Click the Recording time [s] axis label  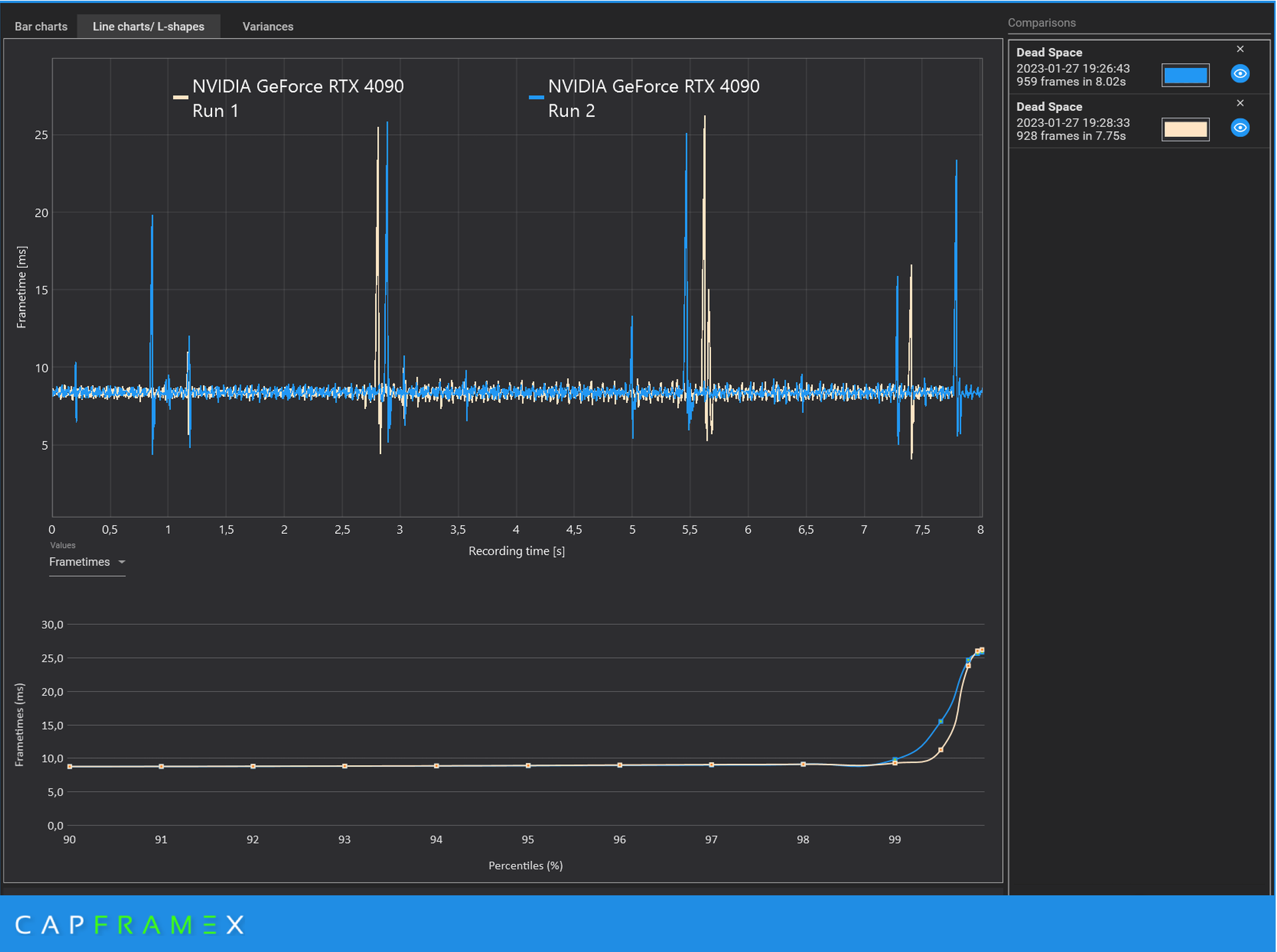517,551
